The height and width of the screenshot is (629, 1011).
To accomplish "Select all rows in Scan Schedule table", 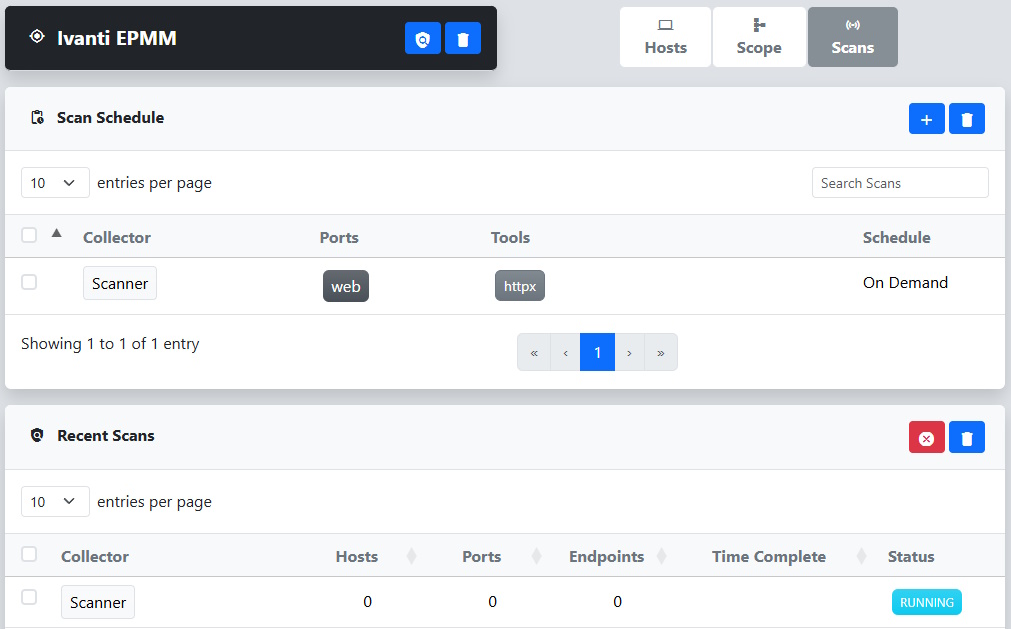I will tap(29, 235).
